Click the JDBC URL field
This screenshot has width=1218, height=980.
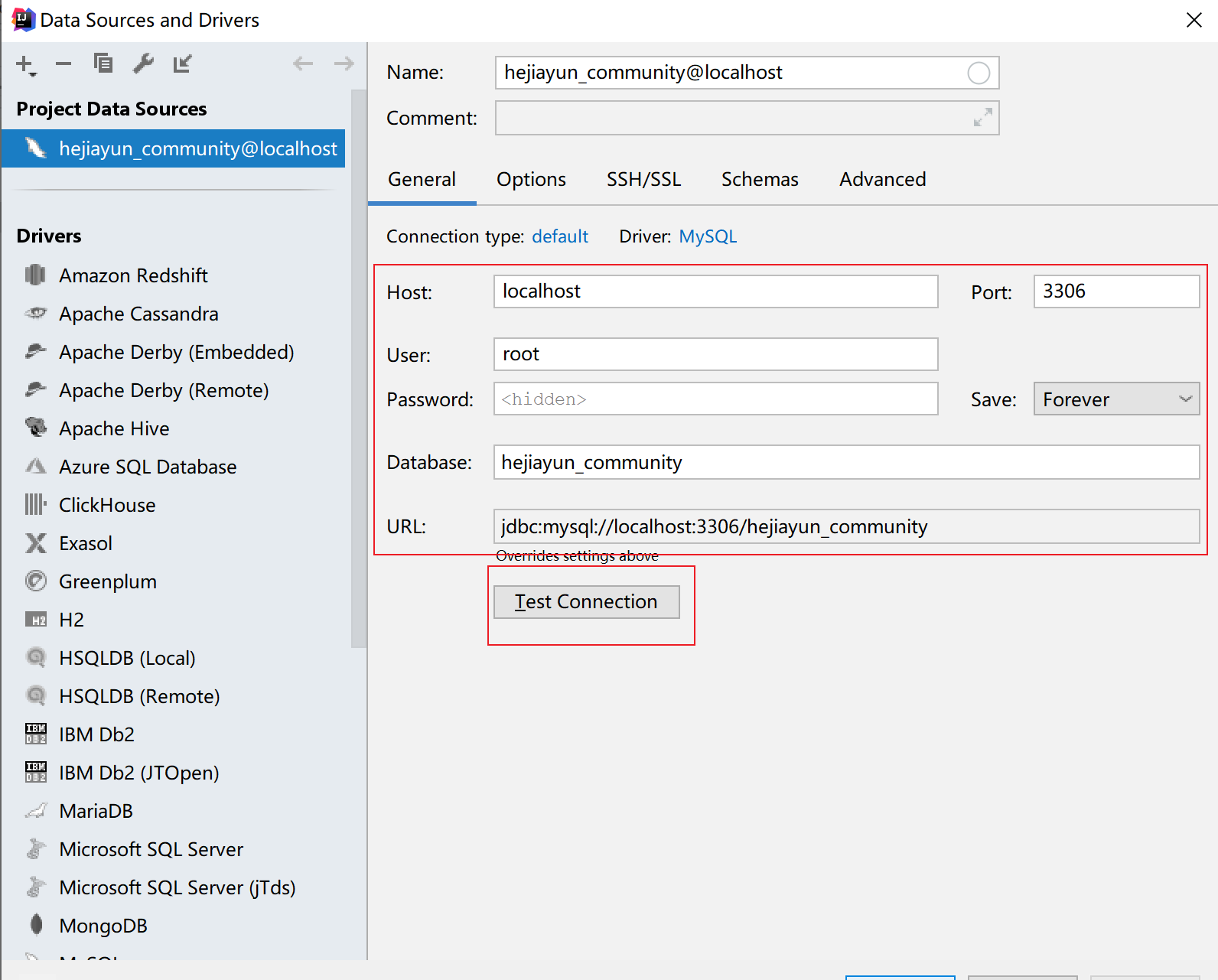pos(846,526)
